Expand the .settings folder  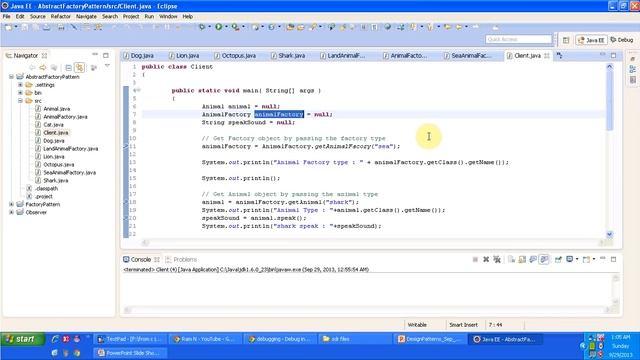point(20,85)
